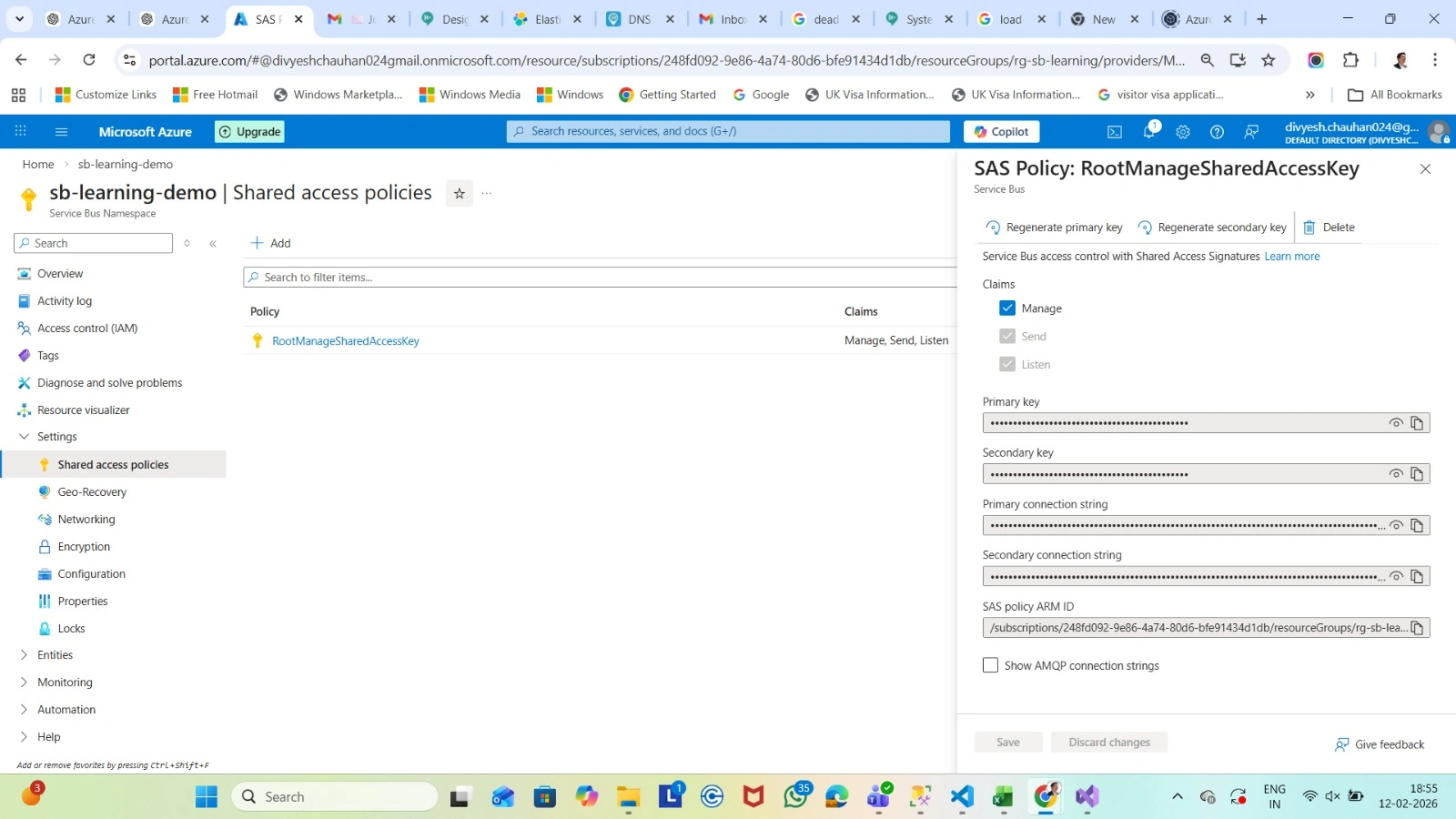Open Geo-Recovery settings
The width and height of the screenshot is (1456, 819).
click(x=92, y=492)
